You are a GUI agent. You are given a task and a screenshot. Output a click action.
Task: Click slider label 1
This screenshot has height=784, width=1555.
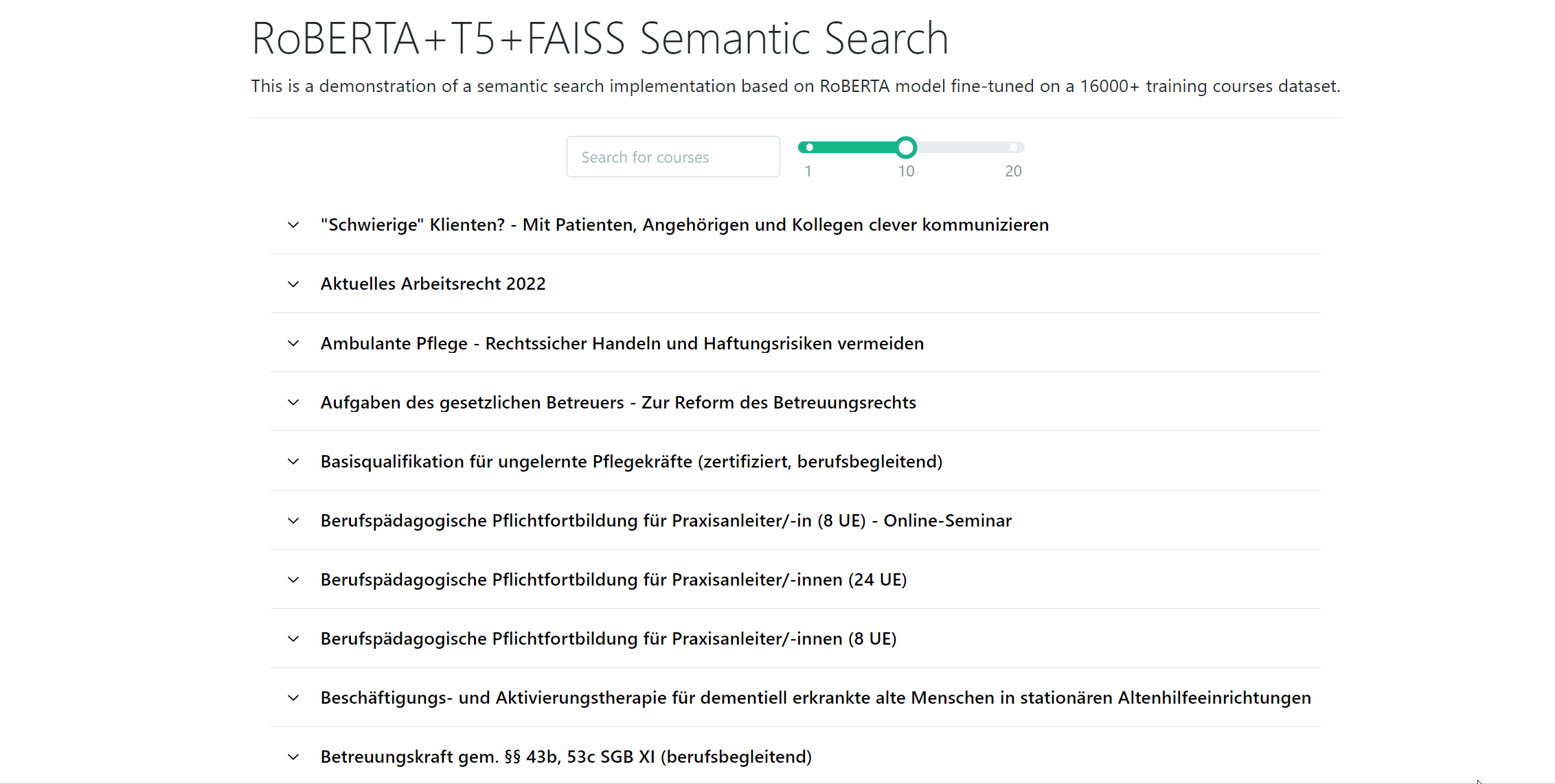click(x=808, y=171)
